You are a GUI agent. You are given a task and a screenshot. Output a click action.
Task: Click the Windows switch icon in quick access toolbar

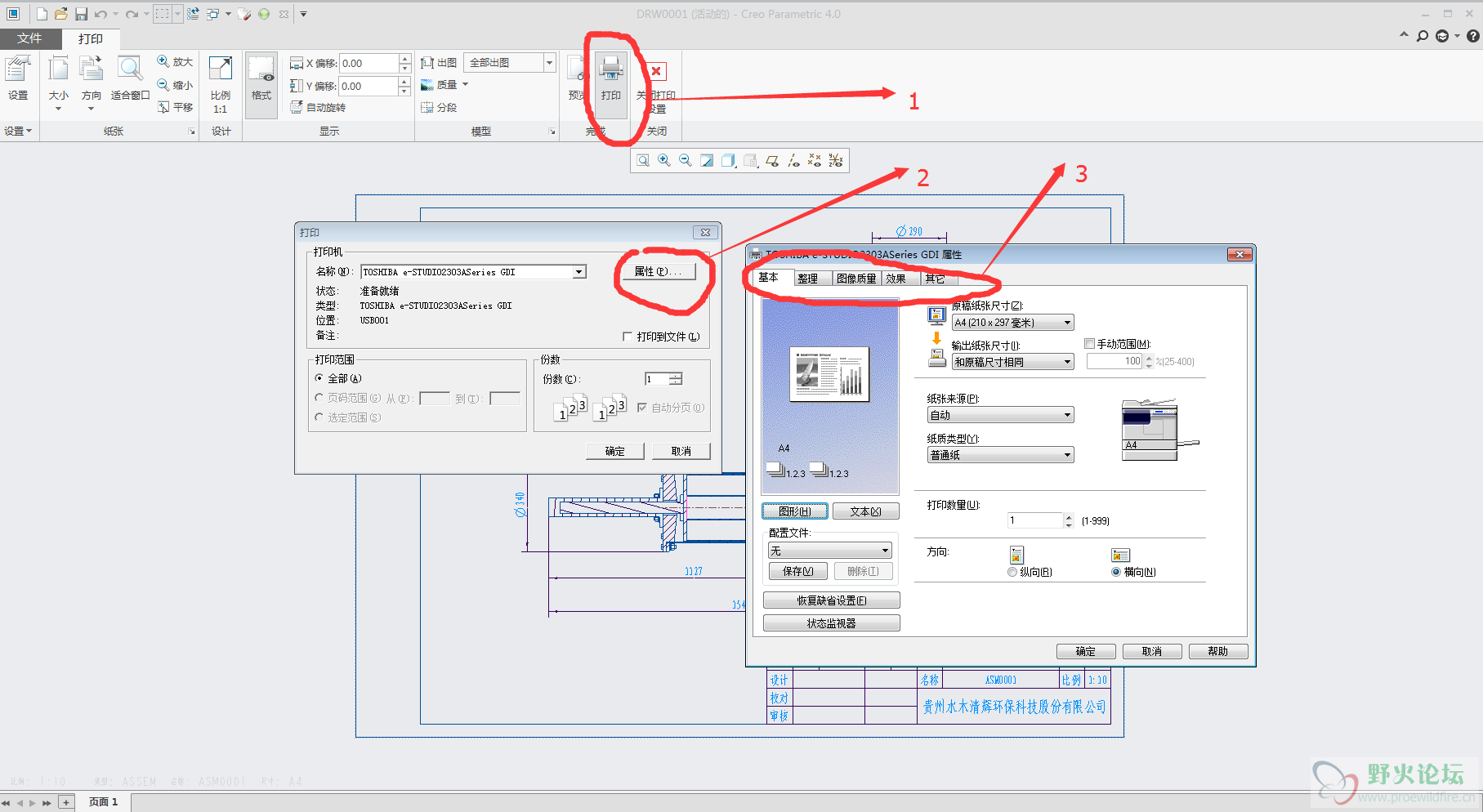213,14
